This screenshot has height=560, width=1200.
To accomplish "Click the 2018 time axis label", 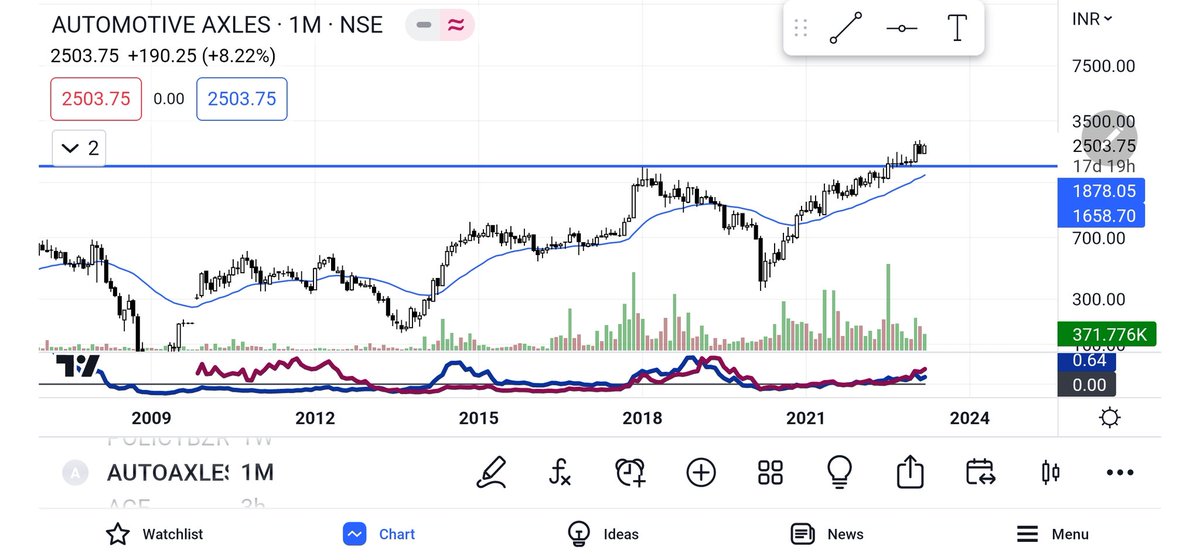I will (642, 418).
